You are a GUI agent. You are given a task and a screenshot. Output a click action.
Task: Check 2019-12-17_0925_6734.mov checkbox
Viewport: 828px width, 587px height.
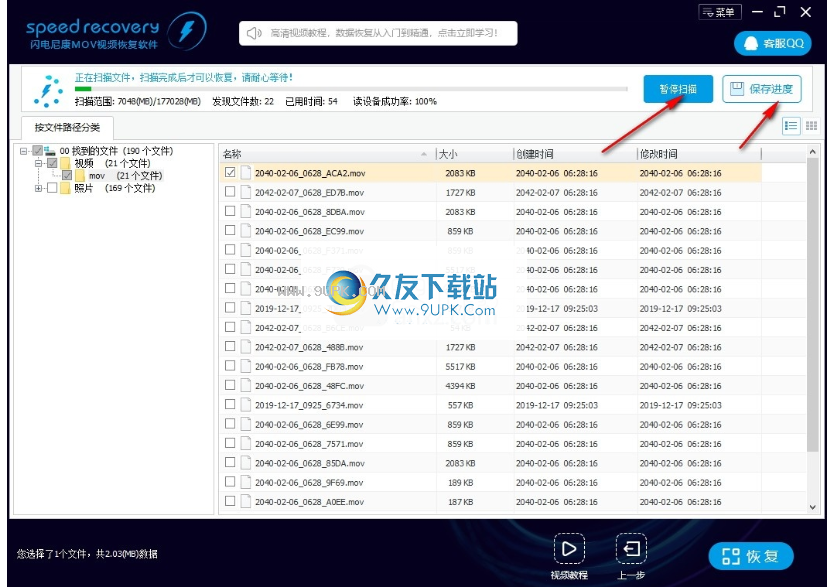230,405
